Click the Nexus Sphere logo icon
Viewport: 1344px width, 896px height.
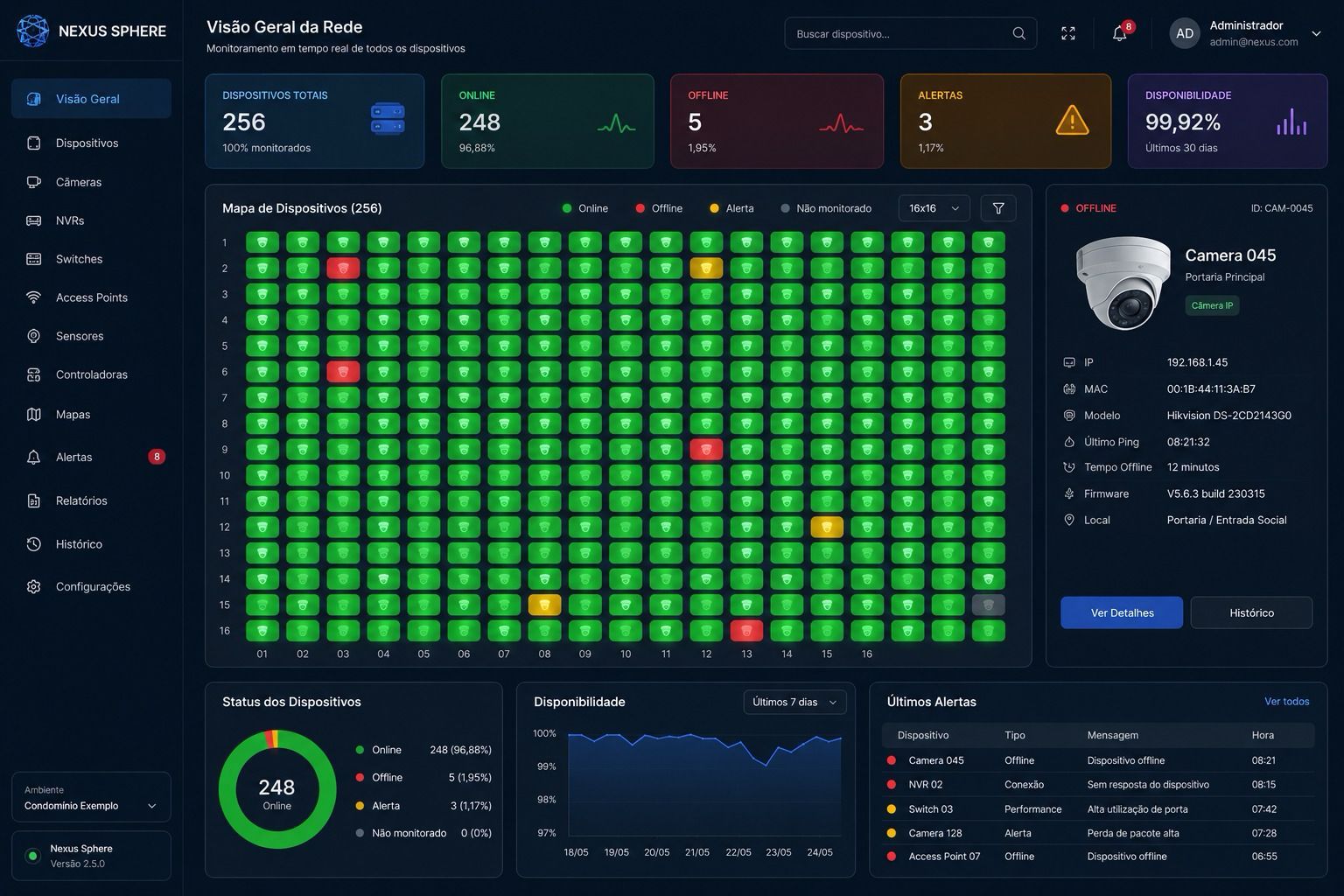point(33,31)
